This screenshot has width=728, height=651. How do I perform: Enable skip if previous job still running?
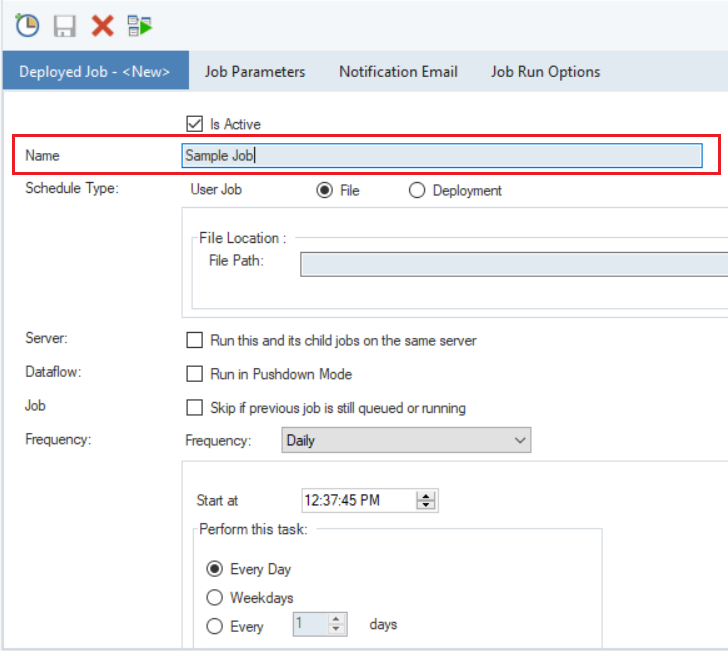click(x=195, y=408)
